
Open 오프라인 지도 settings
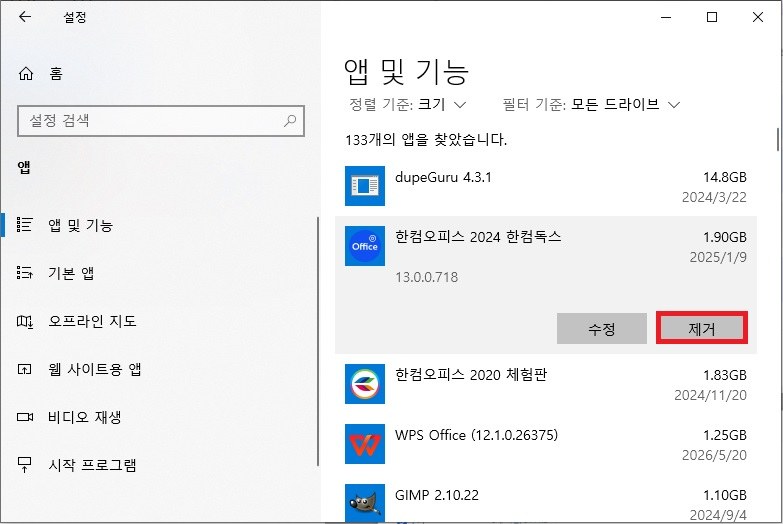(92, 321)
